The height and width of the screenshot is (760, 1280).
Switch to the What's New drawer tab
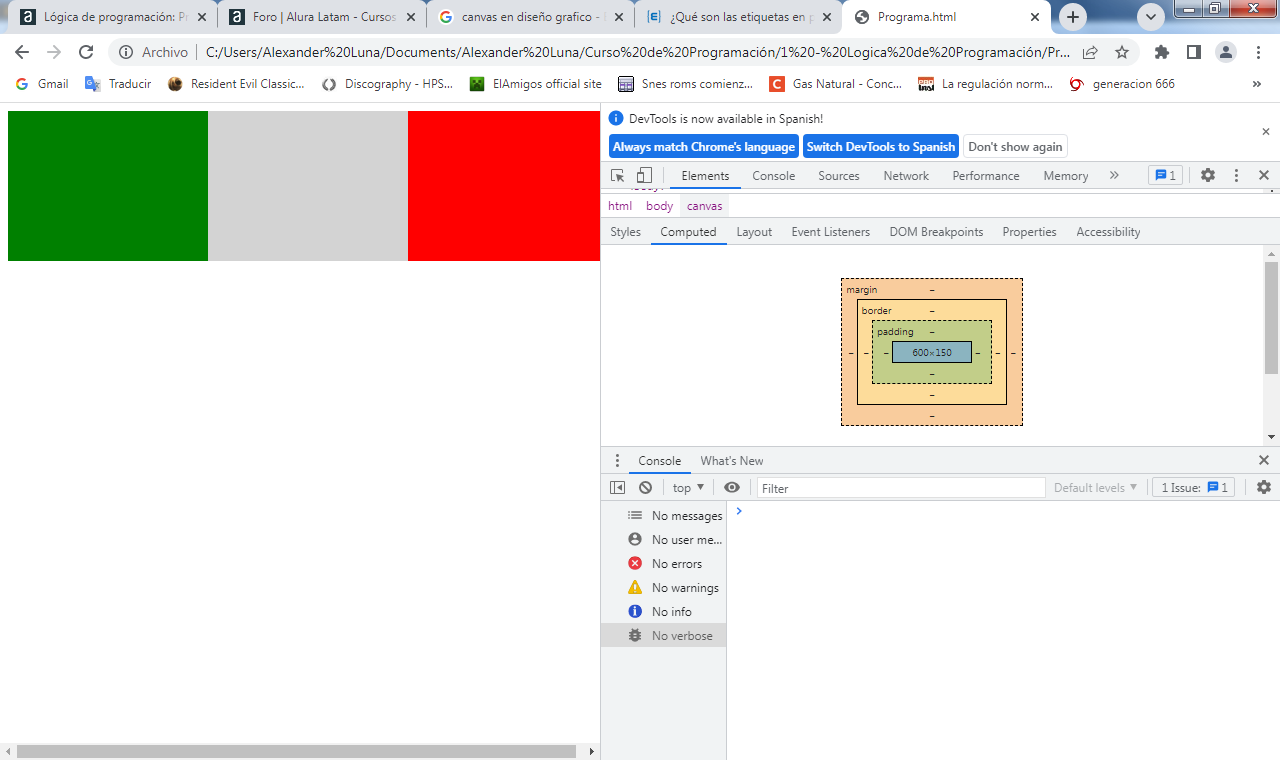(x=732, y=461)
